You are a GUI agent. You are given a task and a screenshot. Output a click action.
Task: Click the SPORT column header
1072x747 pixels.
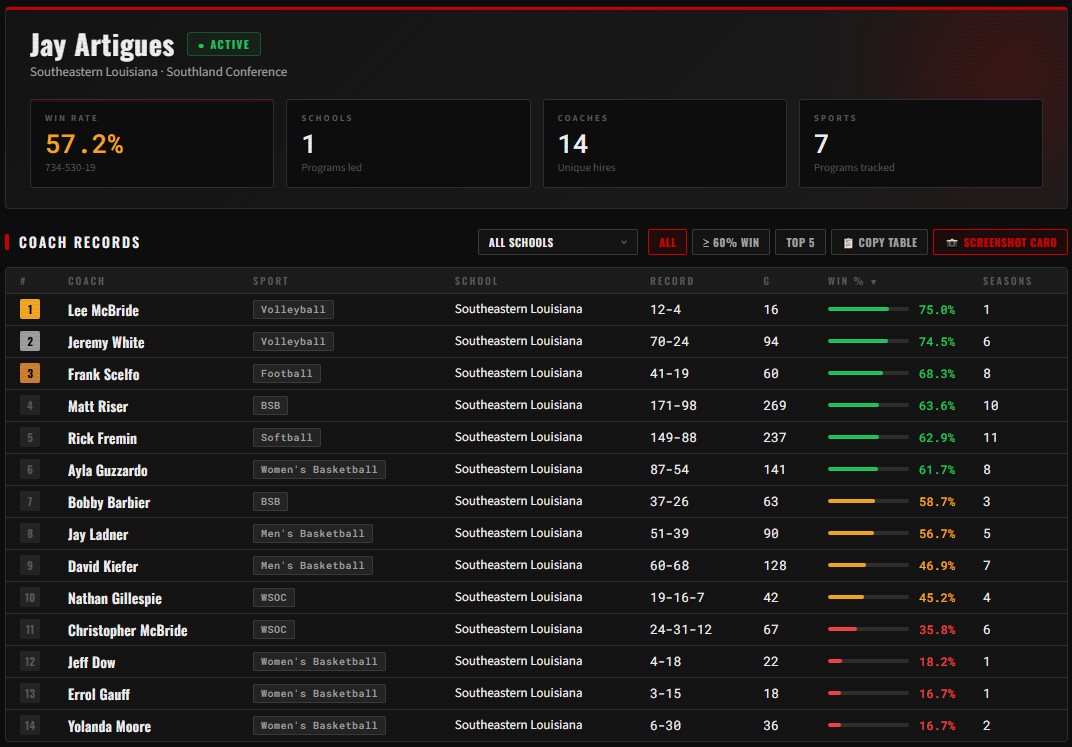point(271,281)
